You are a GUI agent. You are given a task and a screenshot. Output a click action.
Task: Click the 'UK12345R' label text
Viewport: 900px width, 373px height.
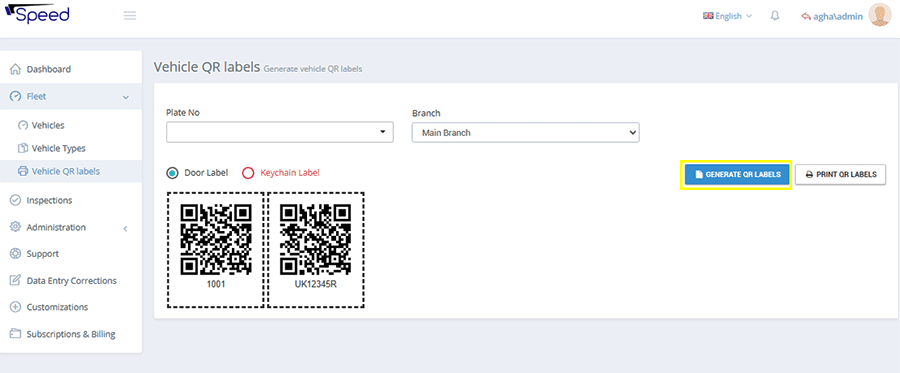(x=316, y=284)
